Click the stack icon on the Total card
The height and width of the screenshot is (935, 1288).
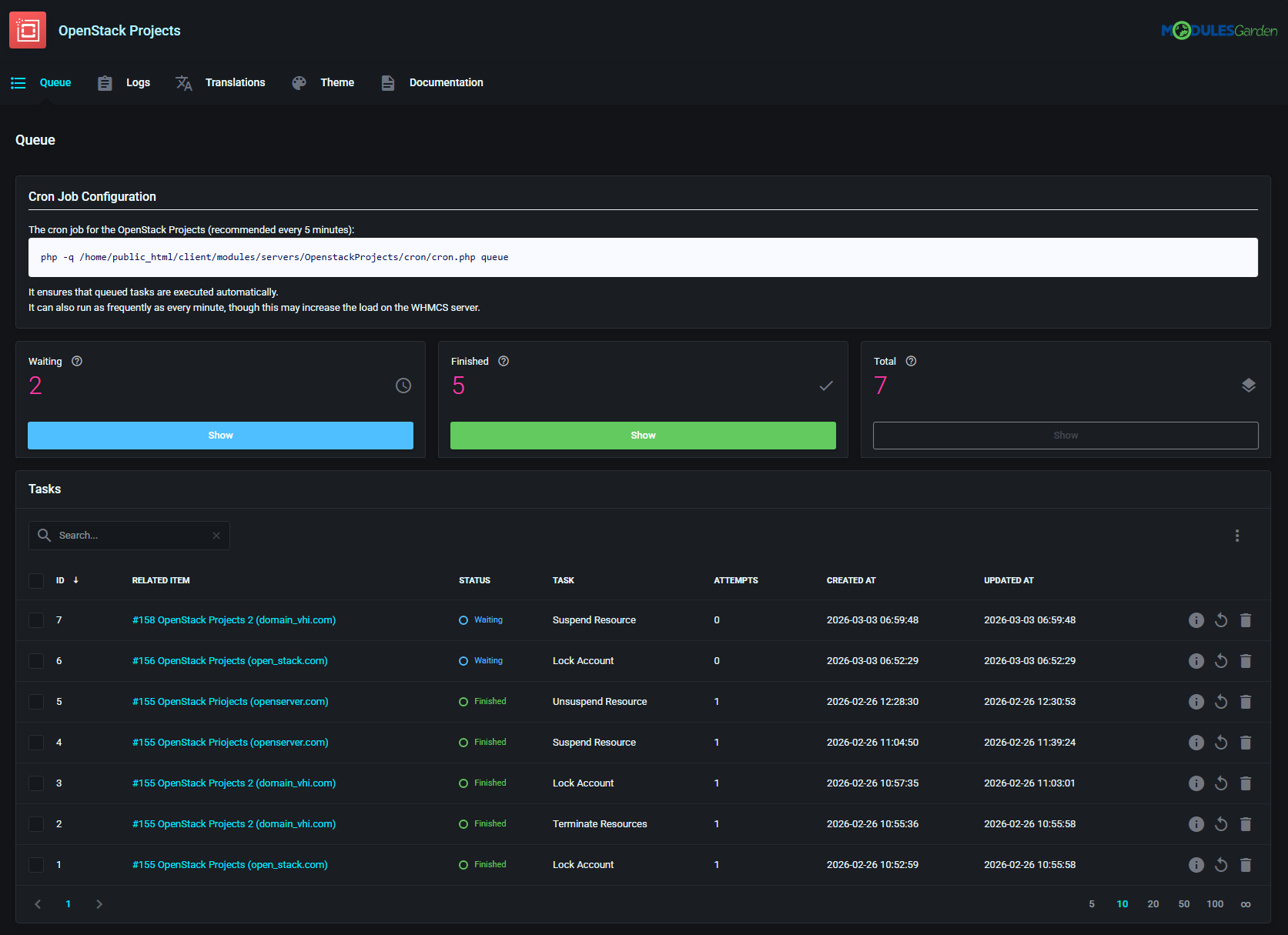click(1249, 386)
